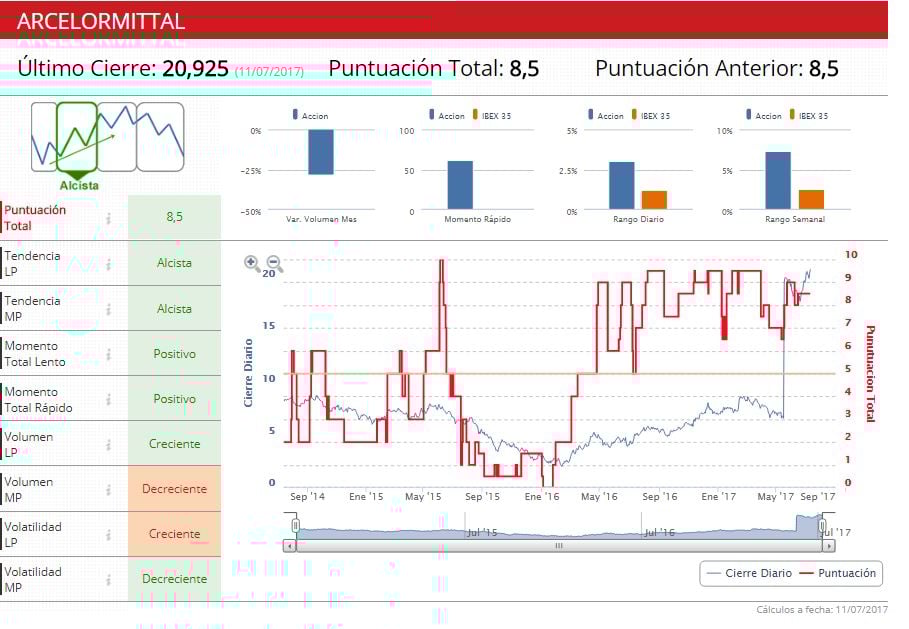Click the Puntuación Total: 8,5 header text
The height and width of the screenshot is (629, 909).
click(x=434, y=68)
